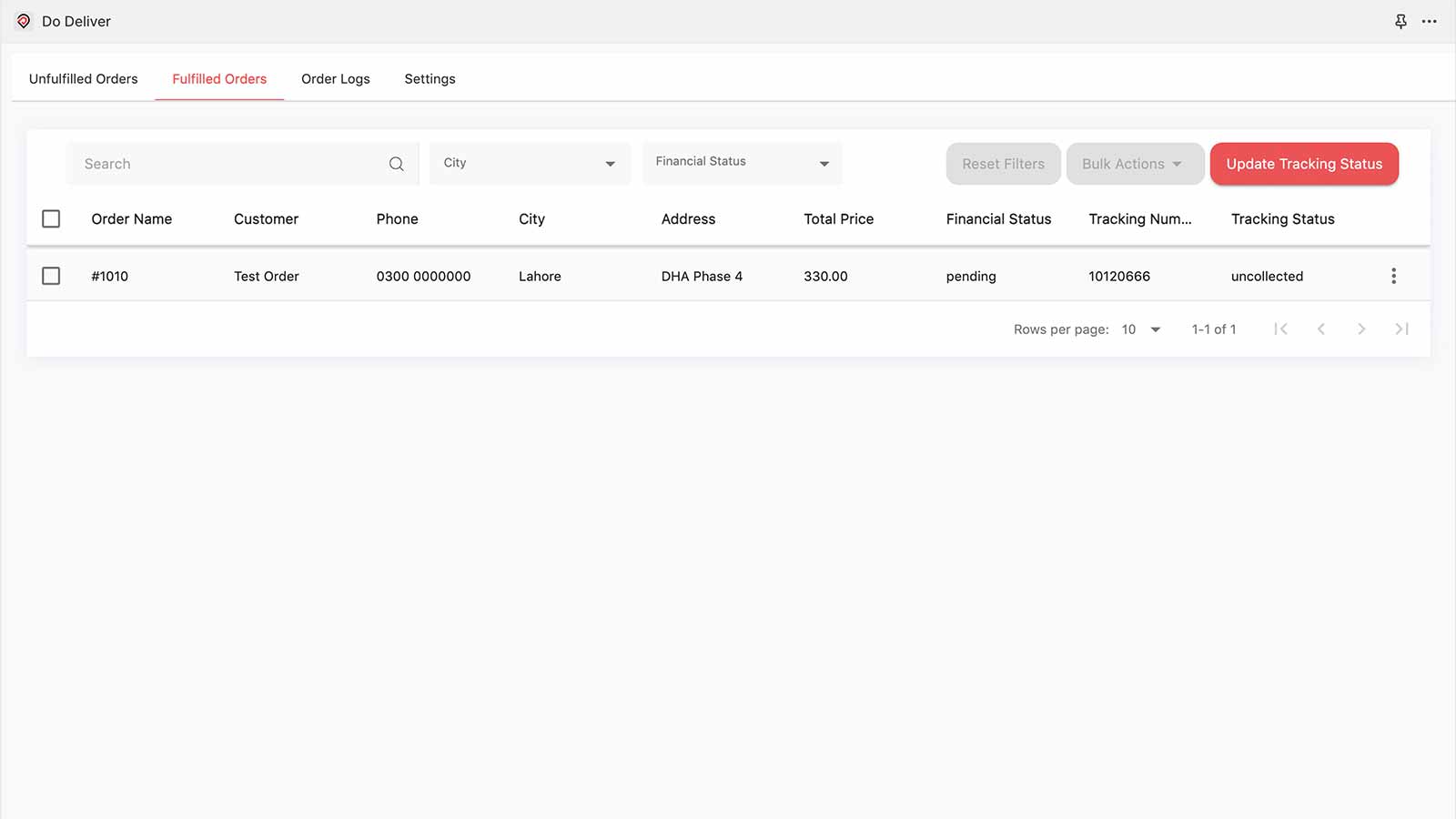Open row actions menu for order #1010
1456x819 pixels.
point(1393,276)
